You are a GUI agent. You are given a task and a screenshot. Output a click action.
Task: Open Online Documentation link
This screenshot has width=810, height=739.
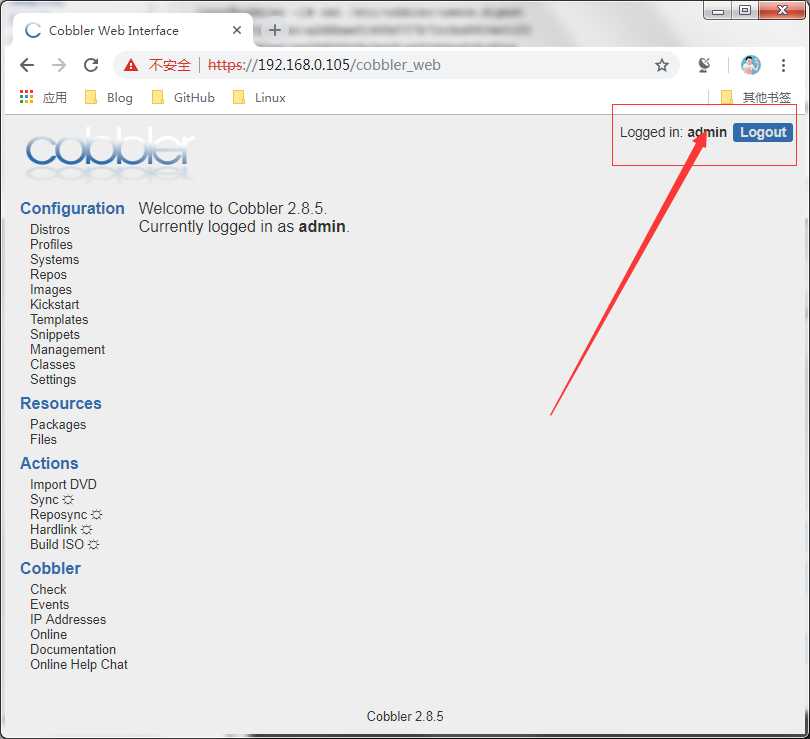pyautogui.click(x=73, y=642)
